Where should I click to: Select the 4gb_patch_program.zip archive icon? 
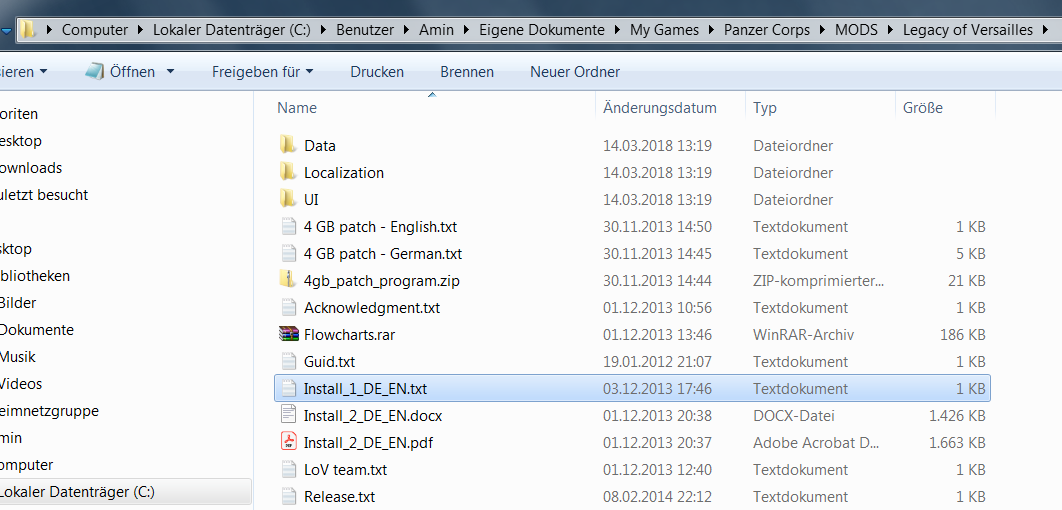click(288, 280)
